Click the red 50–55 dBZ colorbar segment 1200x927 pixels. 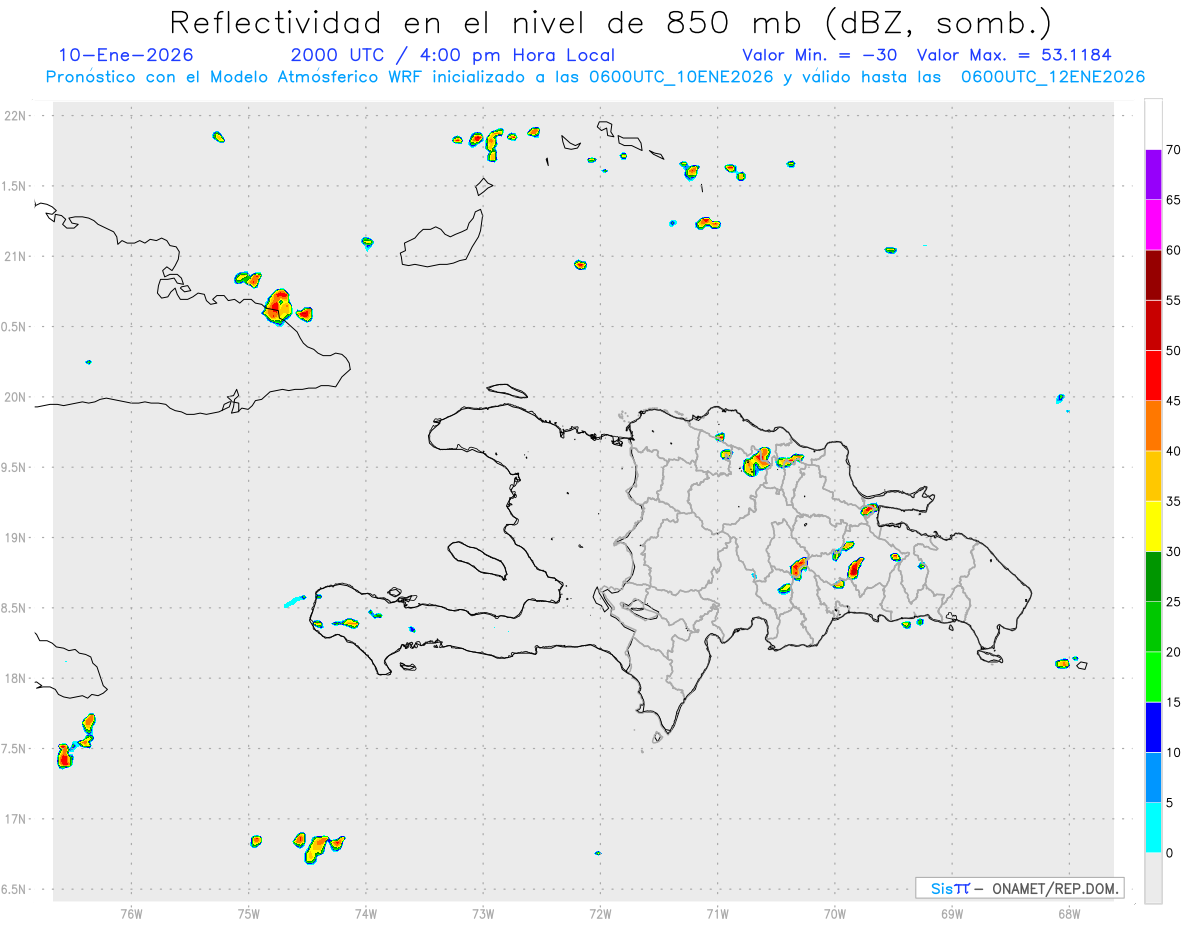click(x=1153, y=325)
